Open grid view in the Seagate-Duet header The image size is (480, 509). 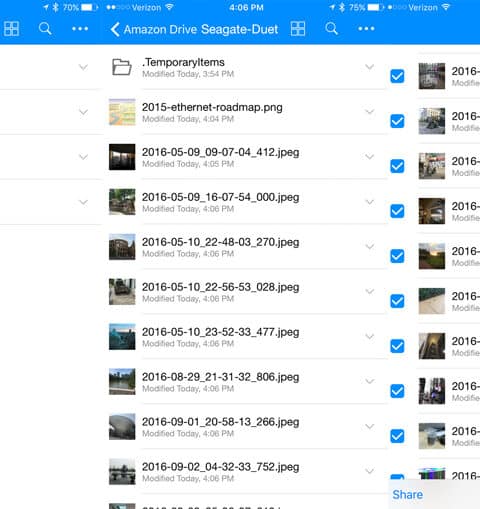click(x=298, y=29)
